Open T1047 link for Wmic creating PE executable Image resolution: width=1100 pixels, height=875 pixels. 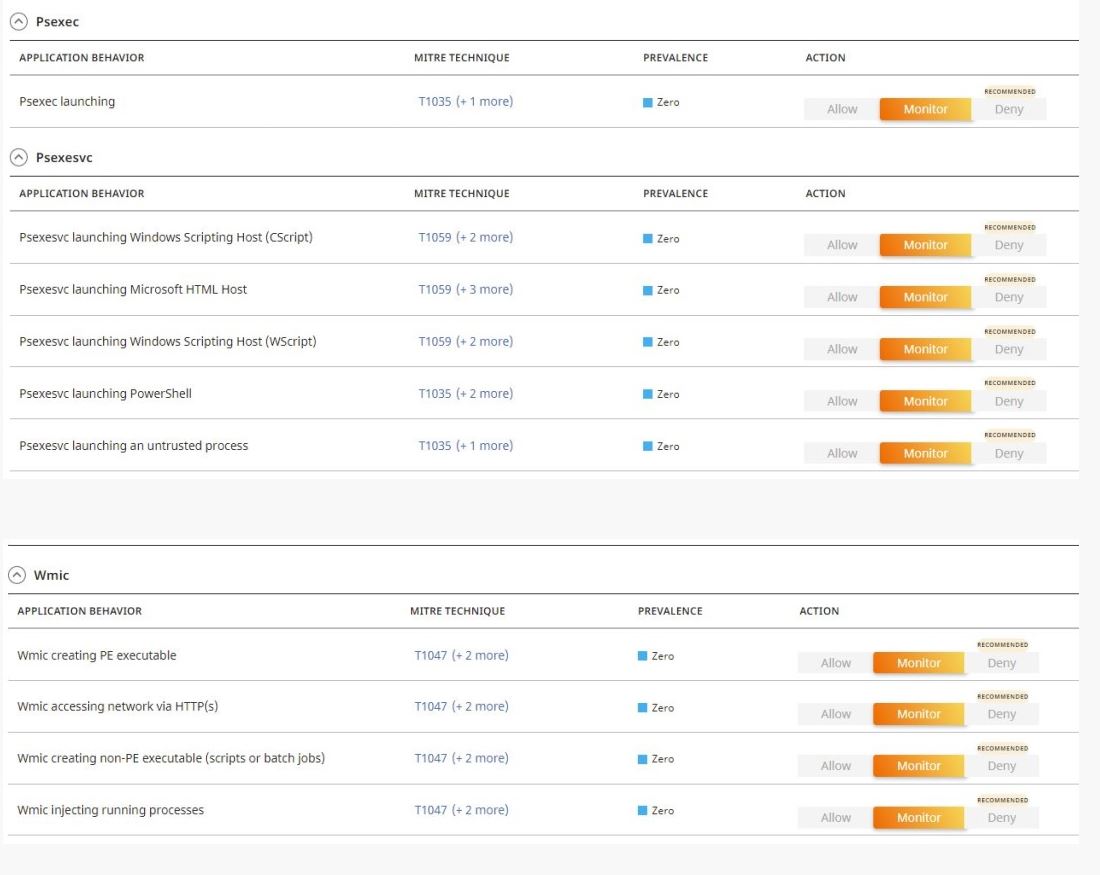pyautogui.click(x=431, y=655)
